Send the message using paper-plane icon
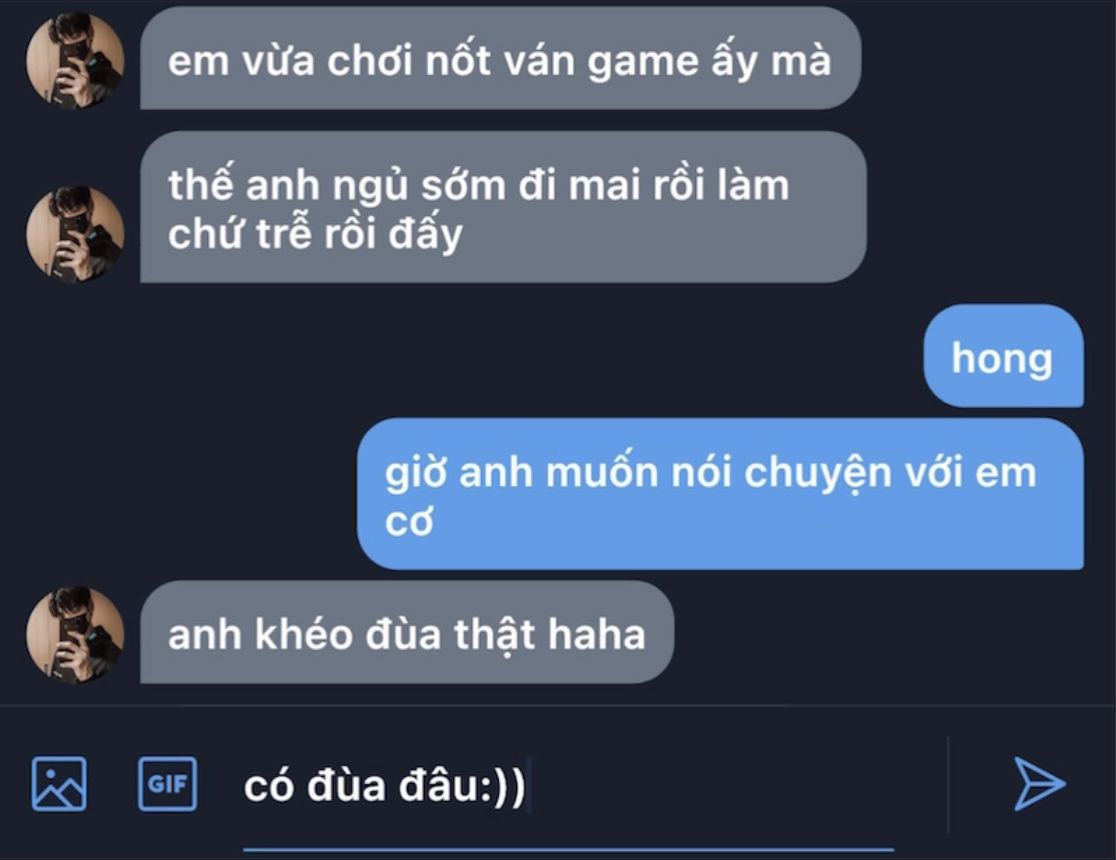 tap(1039, 784)
